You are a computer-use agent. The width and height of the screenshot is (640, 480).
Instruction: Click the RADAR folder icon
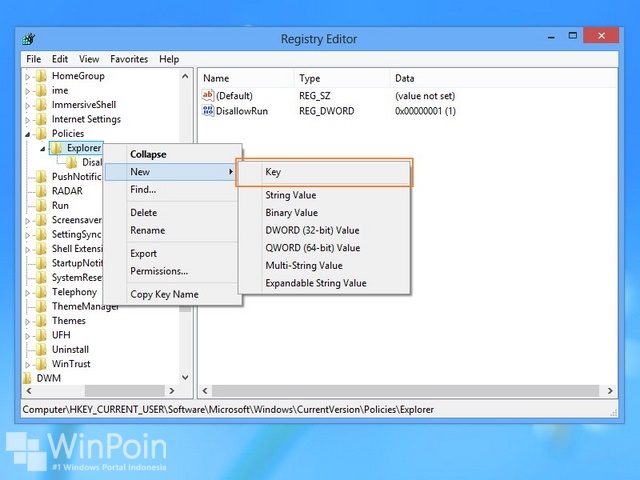click(x=41, y=191)
